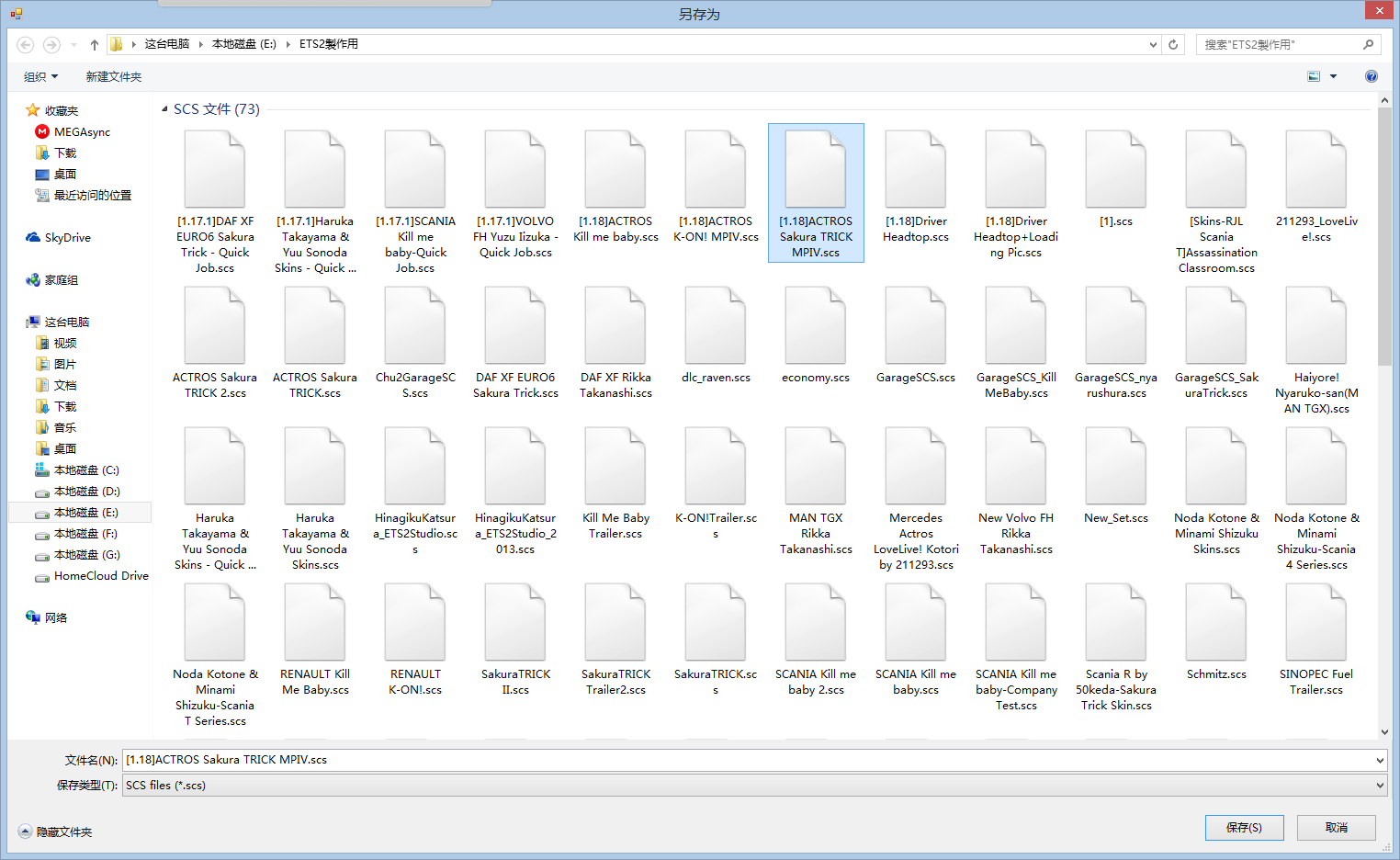Click the file list vertical scrollbar thumb
Image resolution: width=1400 pixels, height=860 pixels.
[x=1384, y=237]
